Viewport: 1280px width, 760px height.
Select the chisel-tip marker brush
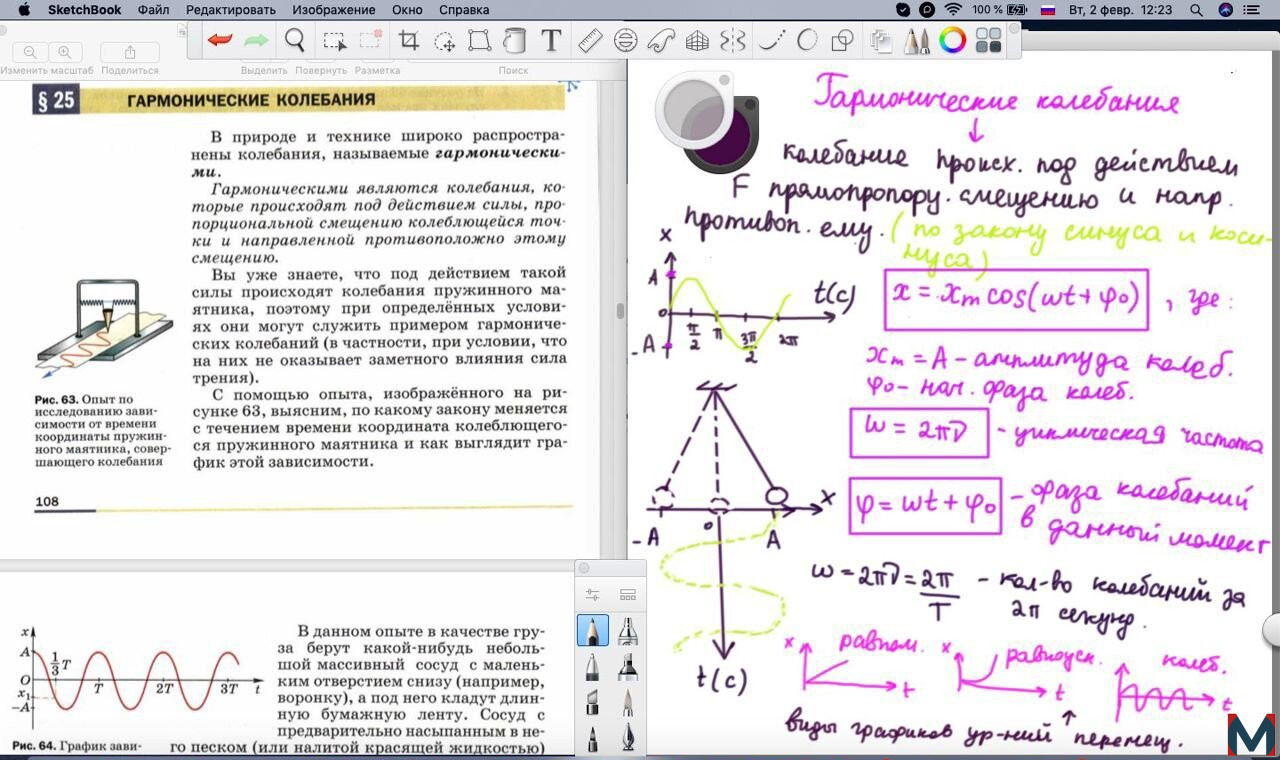pos(628,667)
